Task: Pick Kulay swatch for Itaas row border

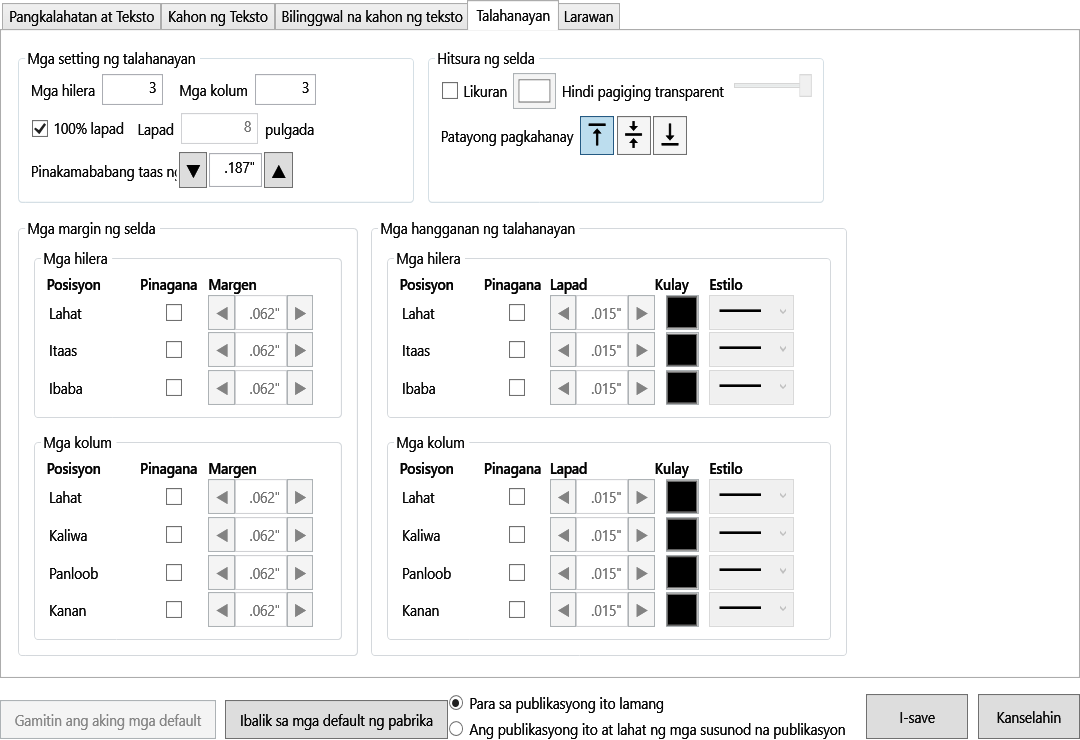Action: [682, 350]
